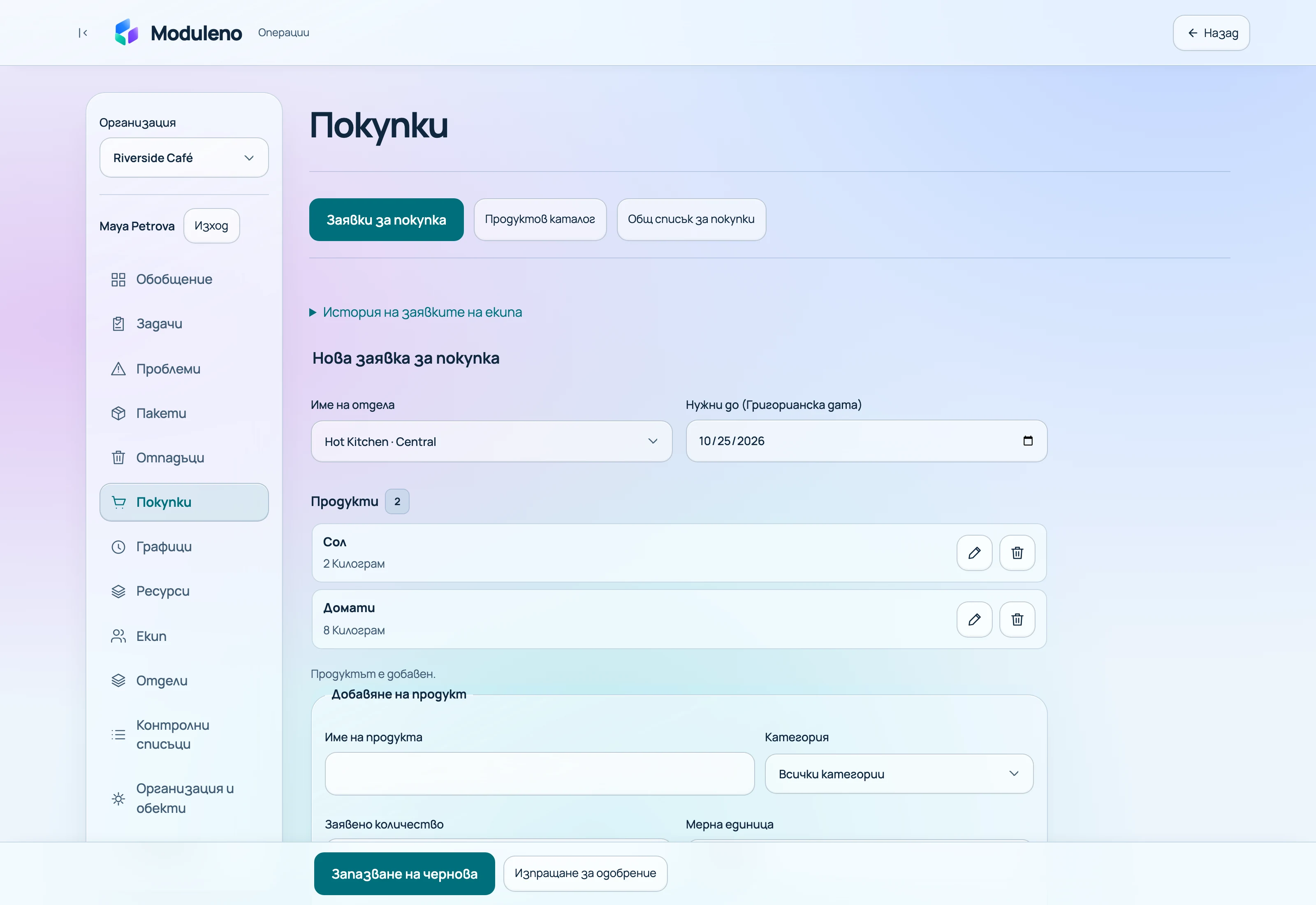Open Обобщение in the sidebar

[x=184, y=280]
